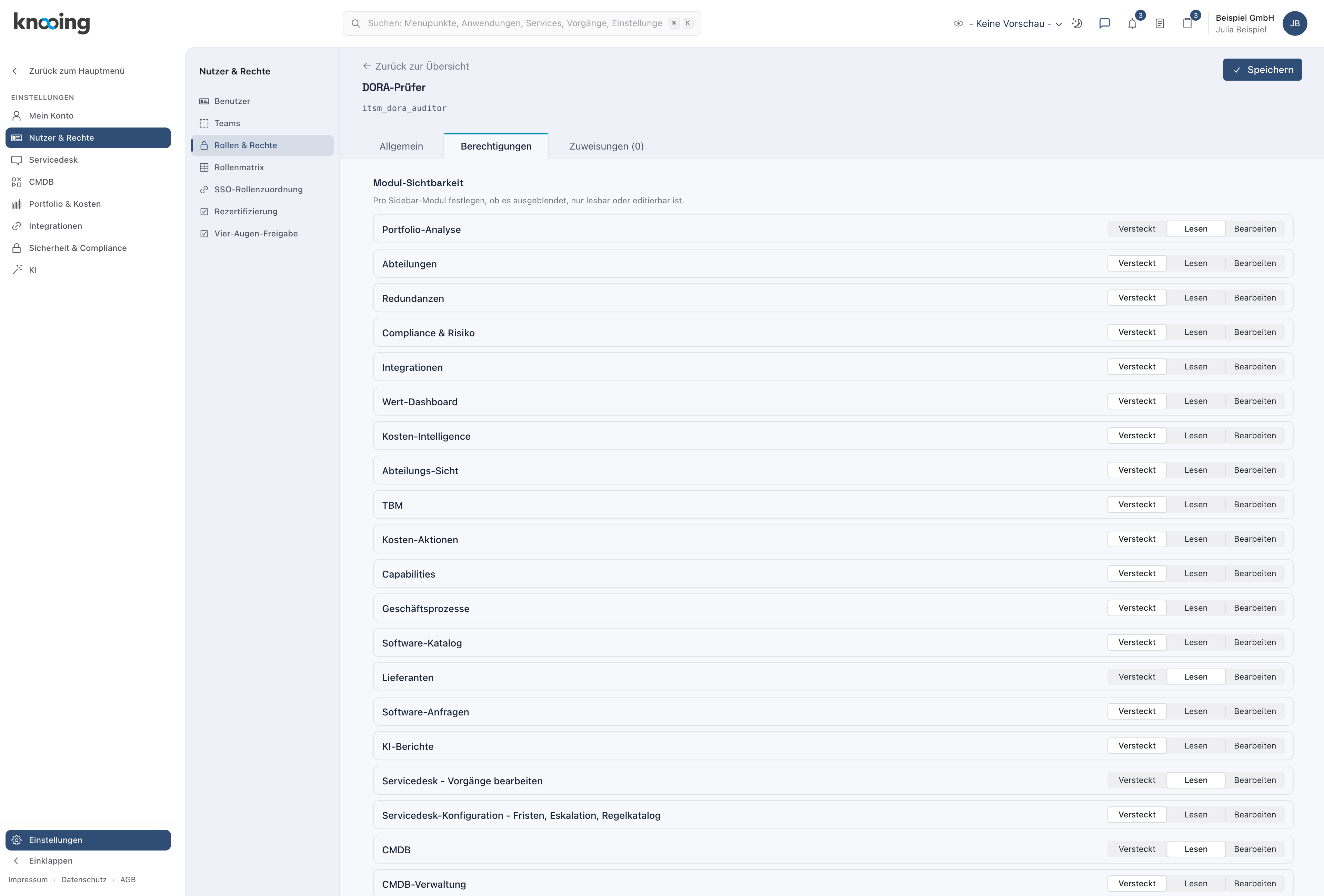Click the Einstellungen button at bottom
The width and height of the screenshot is (1324, 896).
88,840
